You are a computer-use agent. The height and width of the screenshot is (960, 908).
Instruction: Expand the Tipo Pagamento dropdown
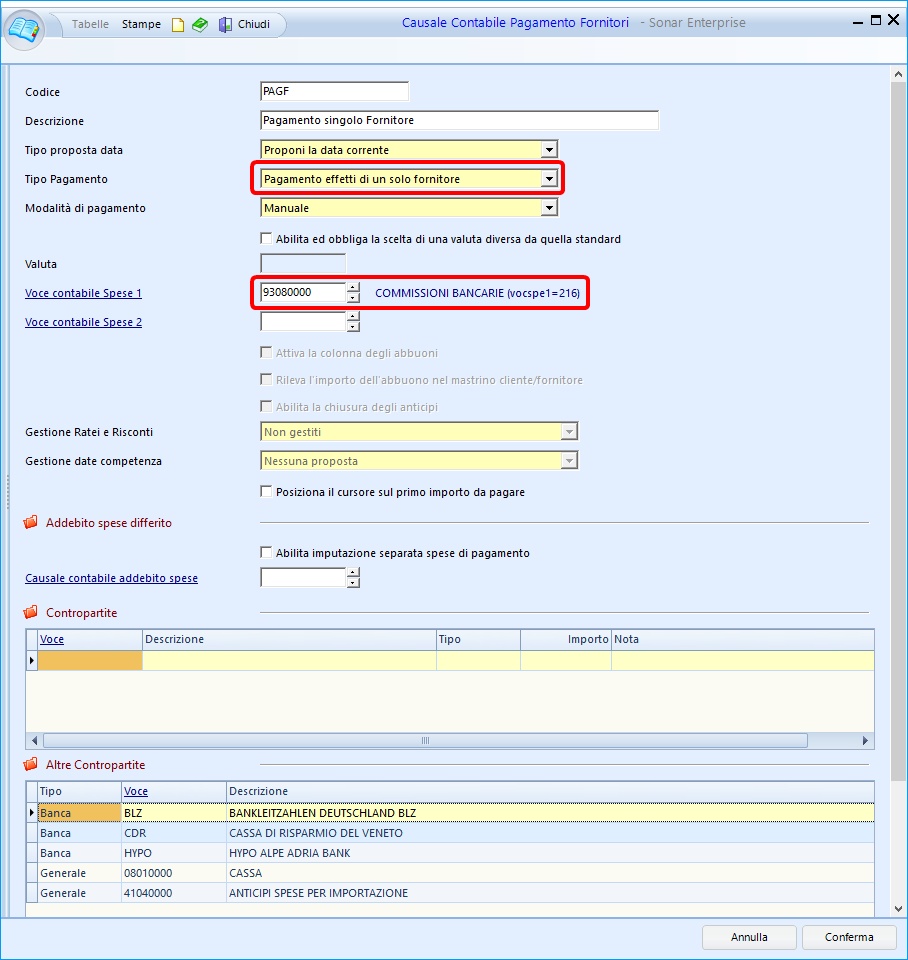[x=548, y=179]
